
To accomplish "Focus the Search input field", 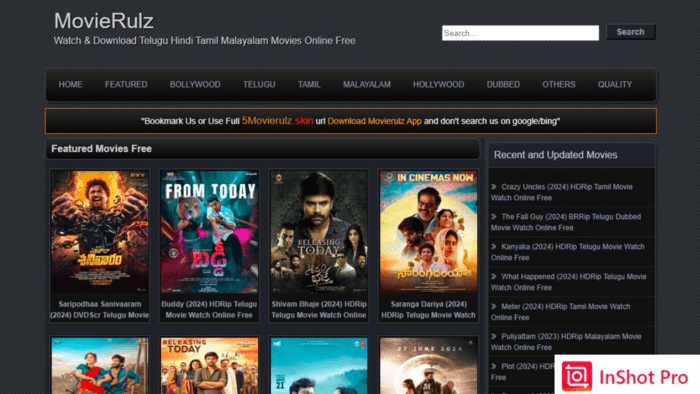I will pos(520,33).
